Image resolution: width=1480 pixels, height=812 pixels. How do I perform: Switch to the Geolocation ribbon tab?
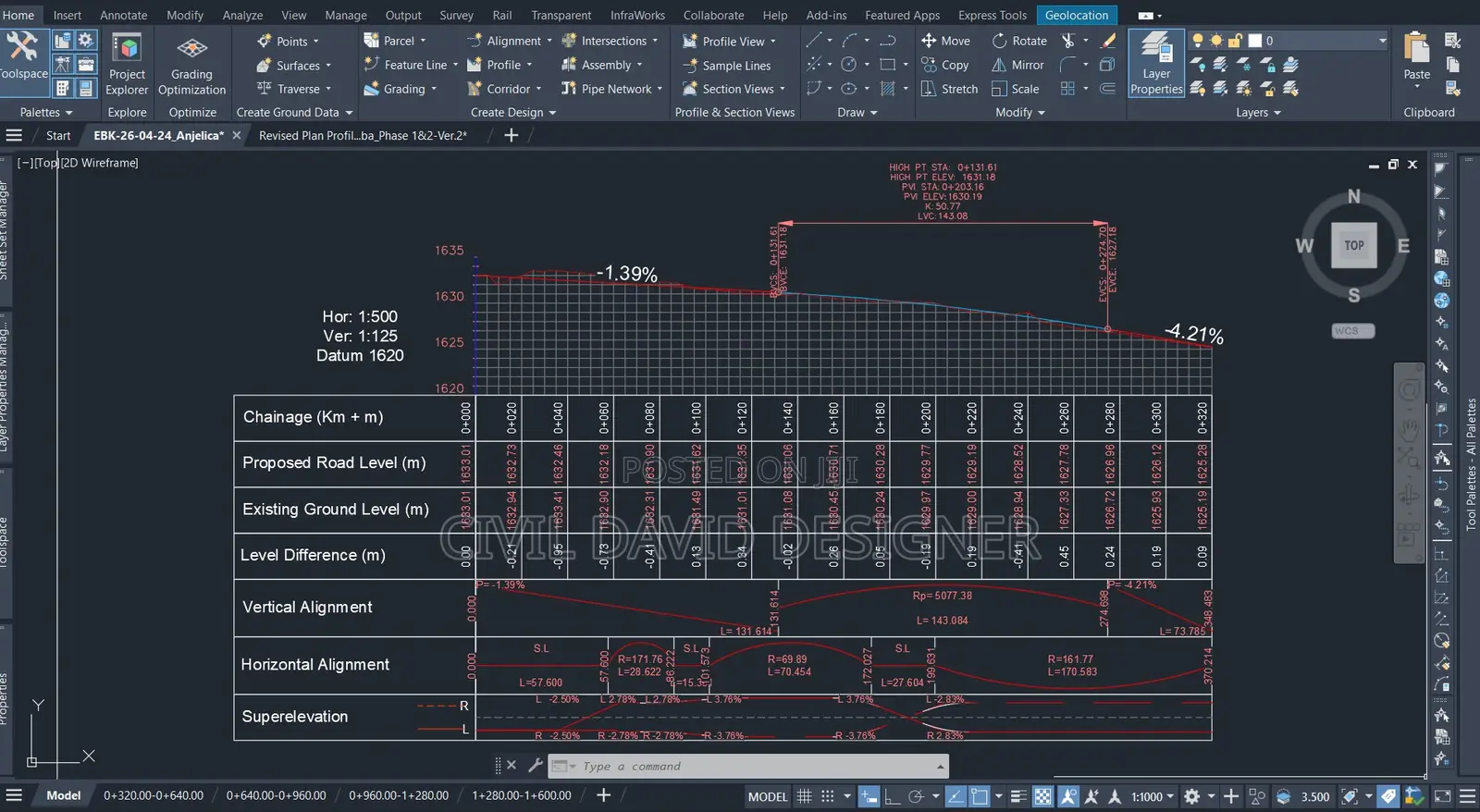pos(1077,15)
